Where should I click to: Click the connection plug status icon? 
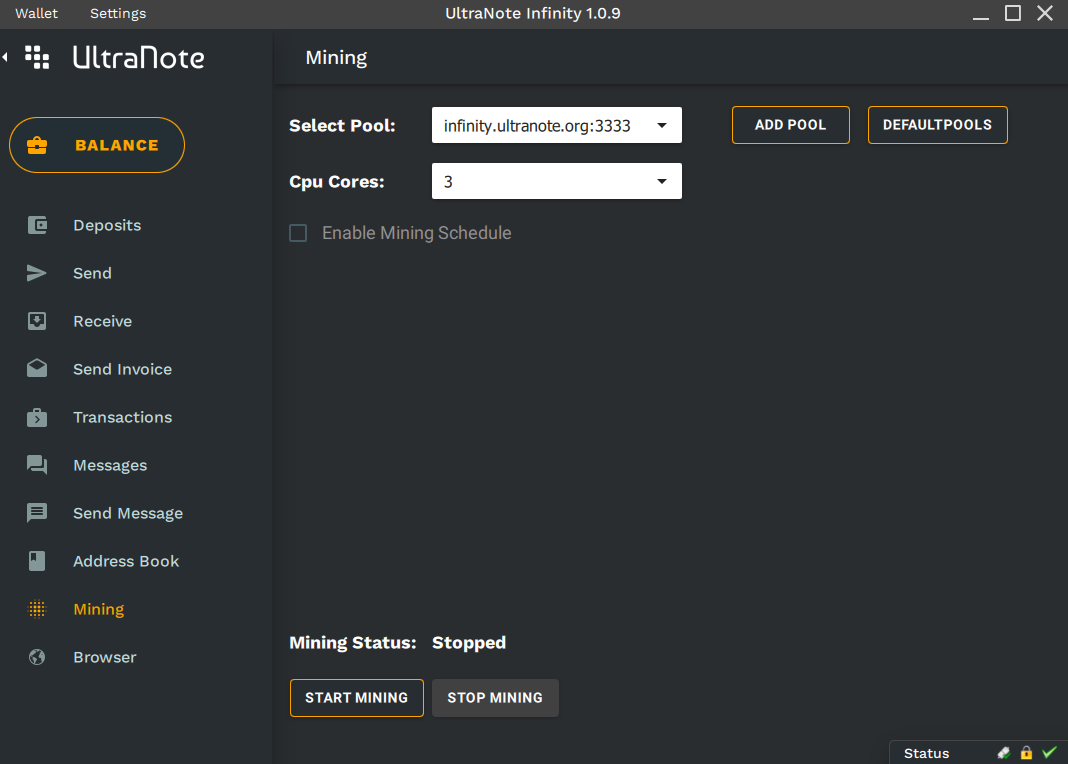(1003, 752)
